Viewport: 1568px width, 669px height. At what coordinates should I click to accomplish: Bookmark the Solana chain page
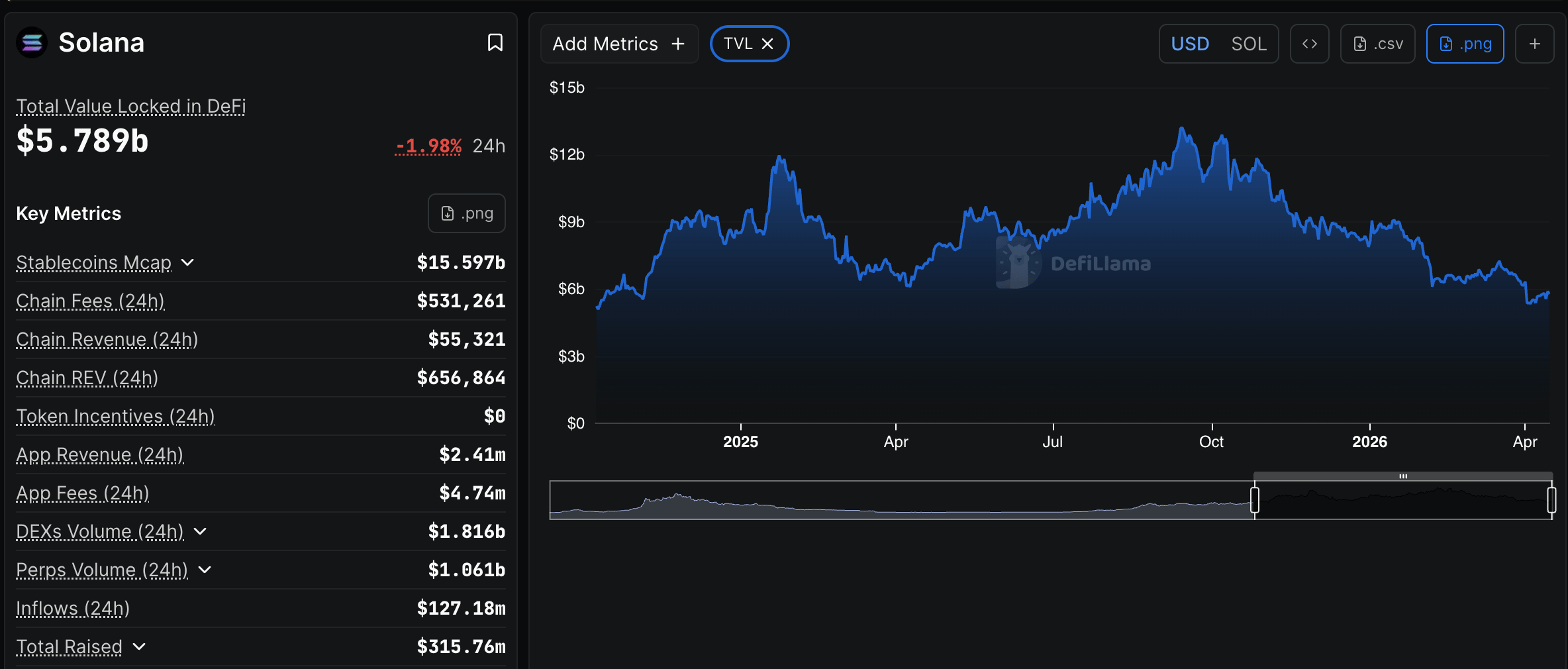495,43
